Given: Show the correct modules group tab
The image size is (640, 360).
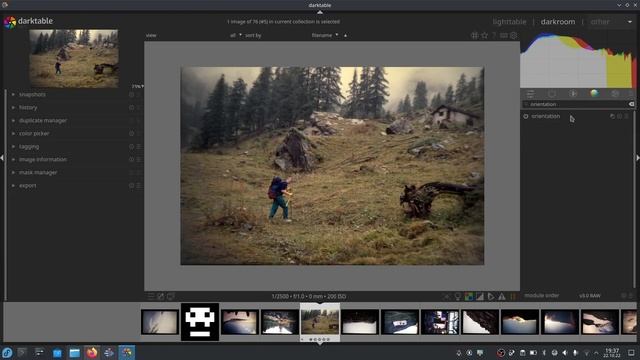Looking at the screenshot, I should coord(615,94).
